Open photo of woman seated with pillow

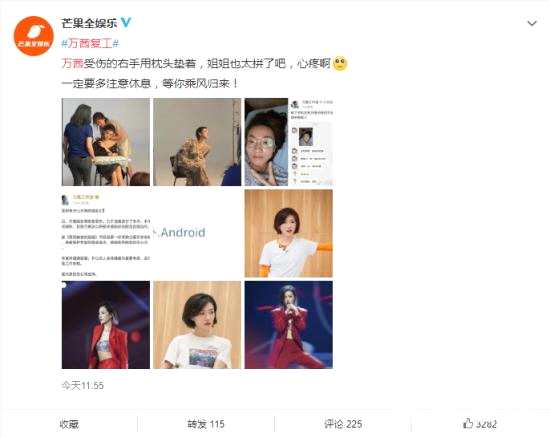coord(106,142)
